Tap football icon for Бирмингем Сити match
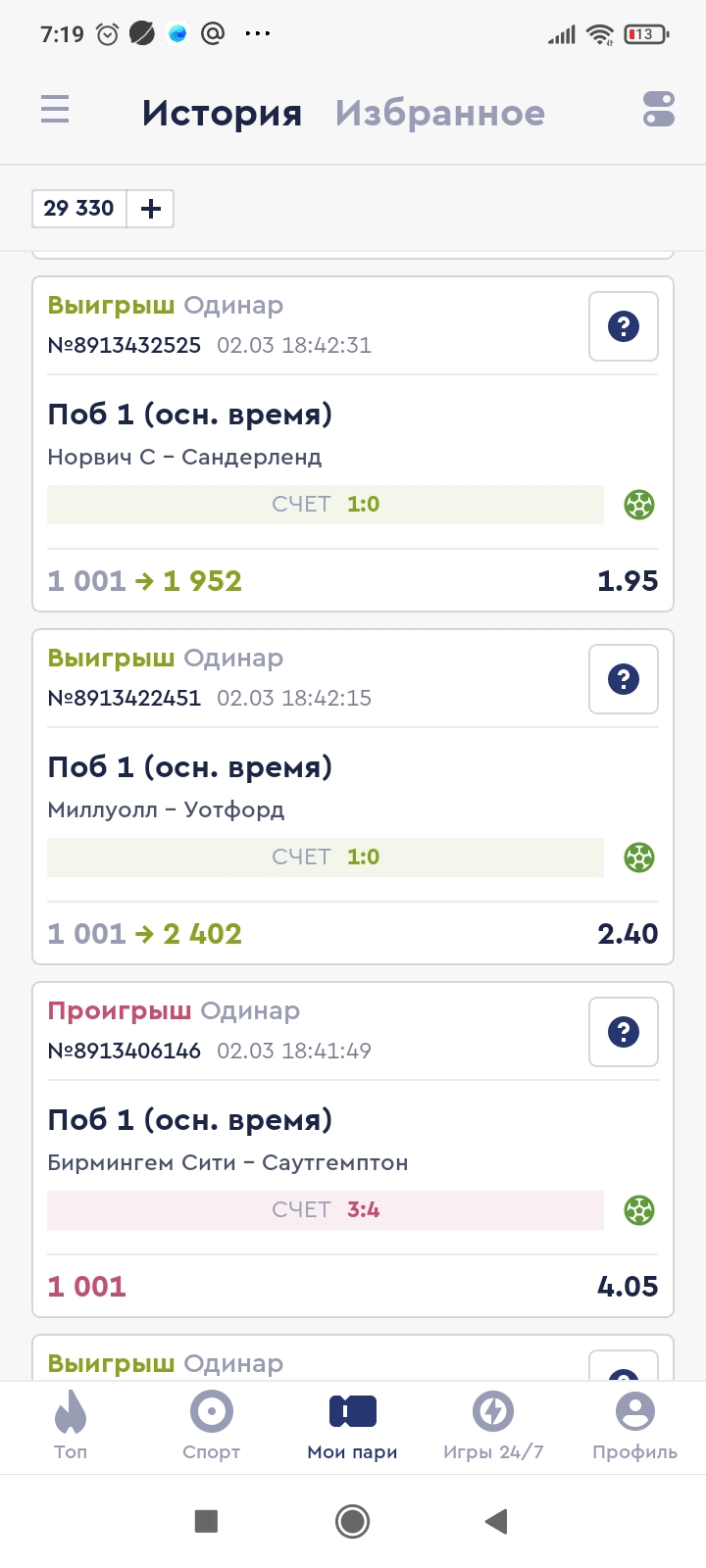The height and width of the screenshot is (1568, 706). point(639,1210)
